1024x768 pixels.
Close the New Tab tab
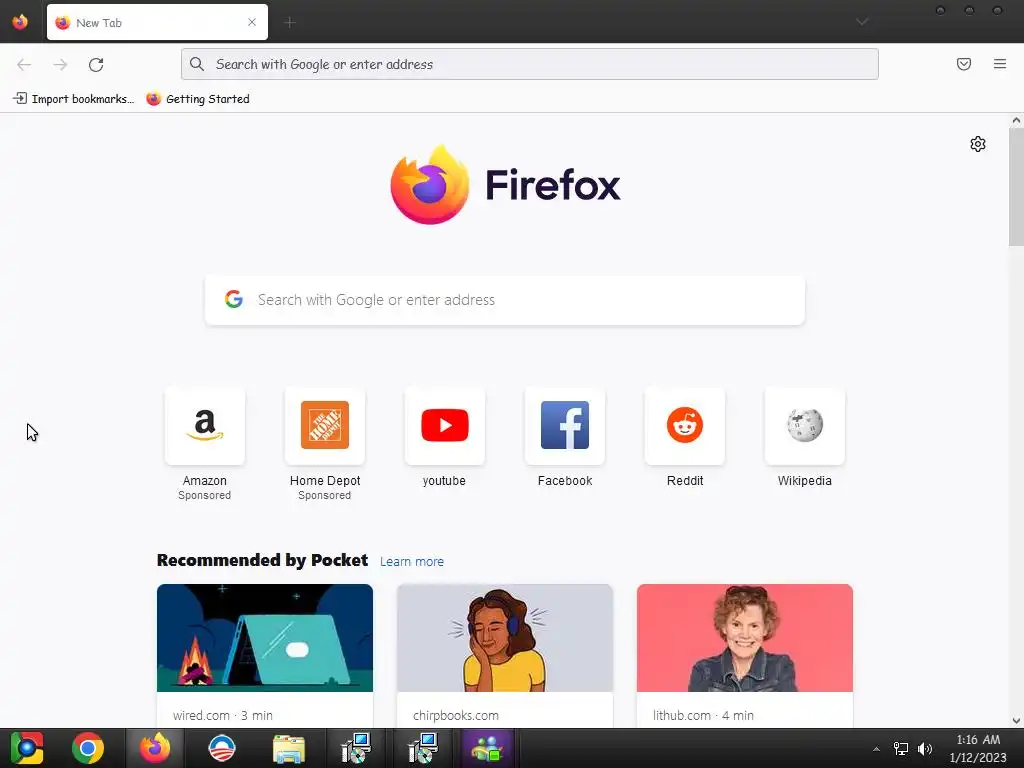coord(252,22)
